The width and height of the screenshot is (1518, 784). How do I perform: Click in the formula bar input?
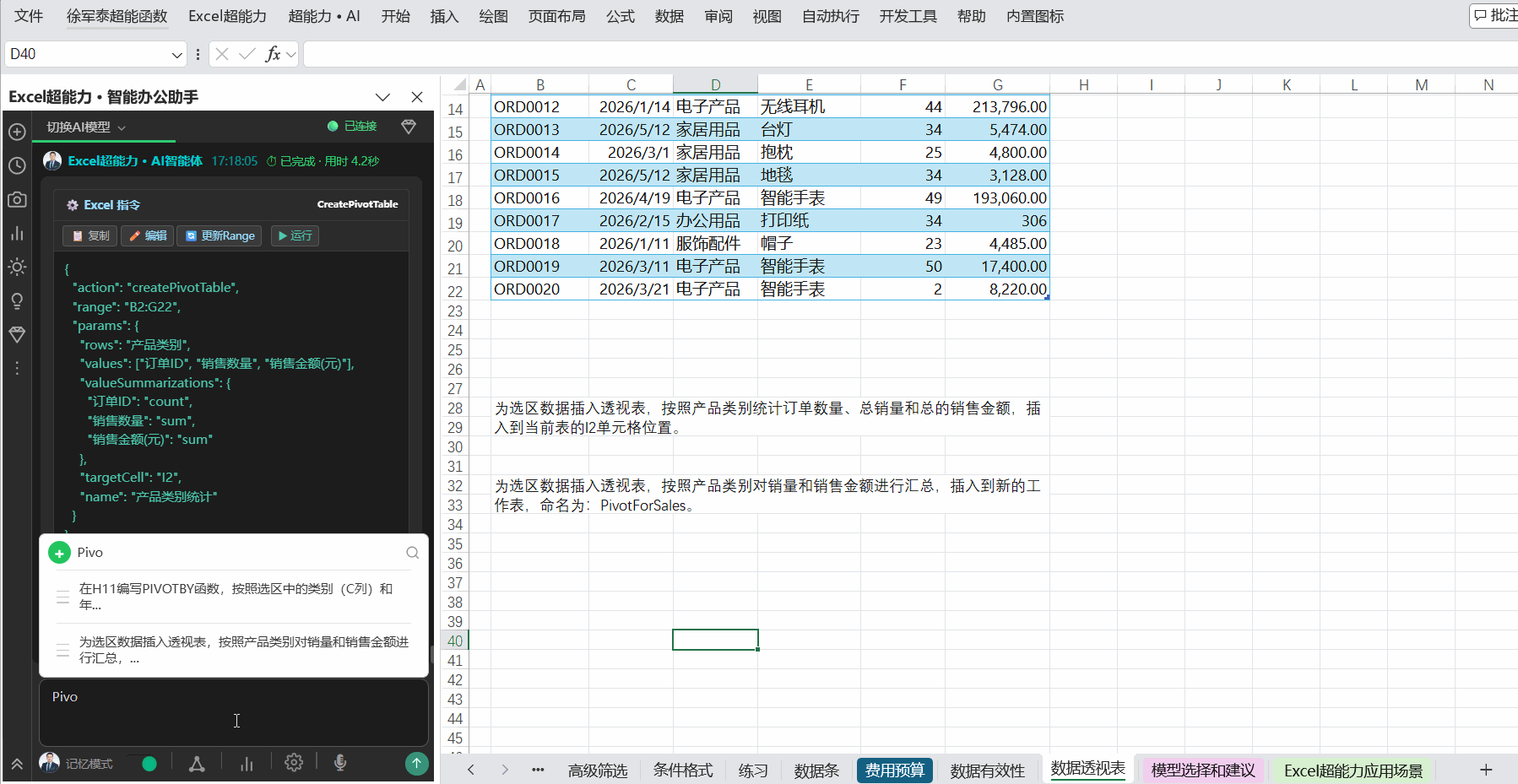pos(910,54)
